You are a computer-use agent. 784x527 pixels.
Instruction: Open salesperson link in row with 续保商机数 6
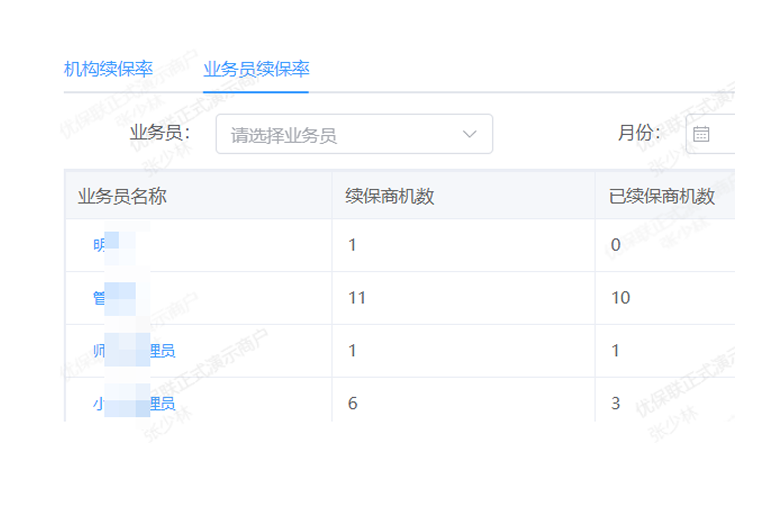point(134,404)
